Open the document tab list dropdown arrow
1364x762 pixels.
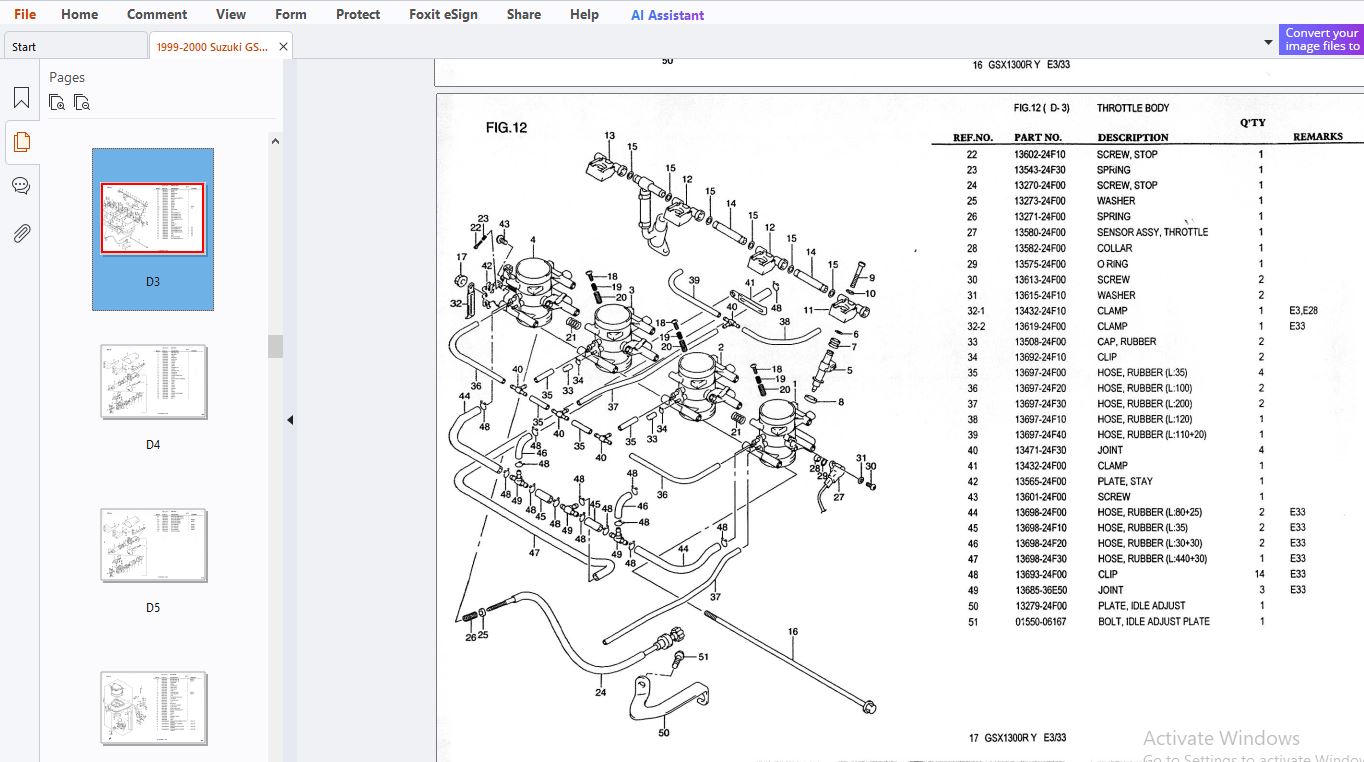coord(1268,43)
